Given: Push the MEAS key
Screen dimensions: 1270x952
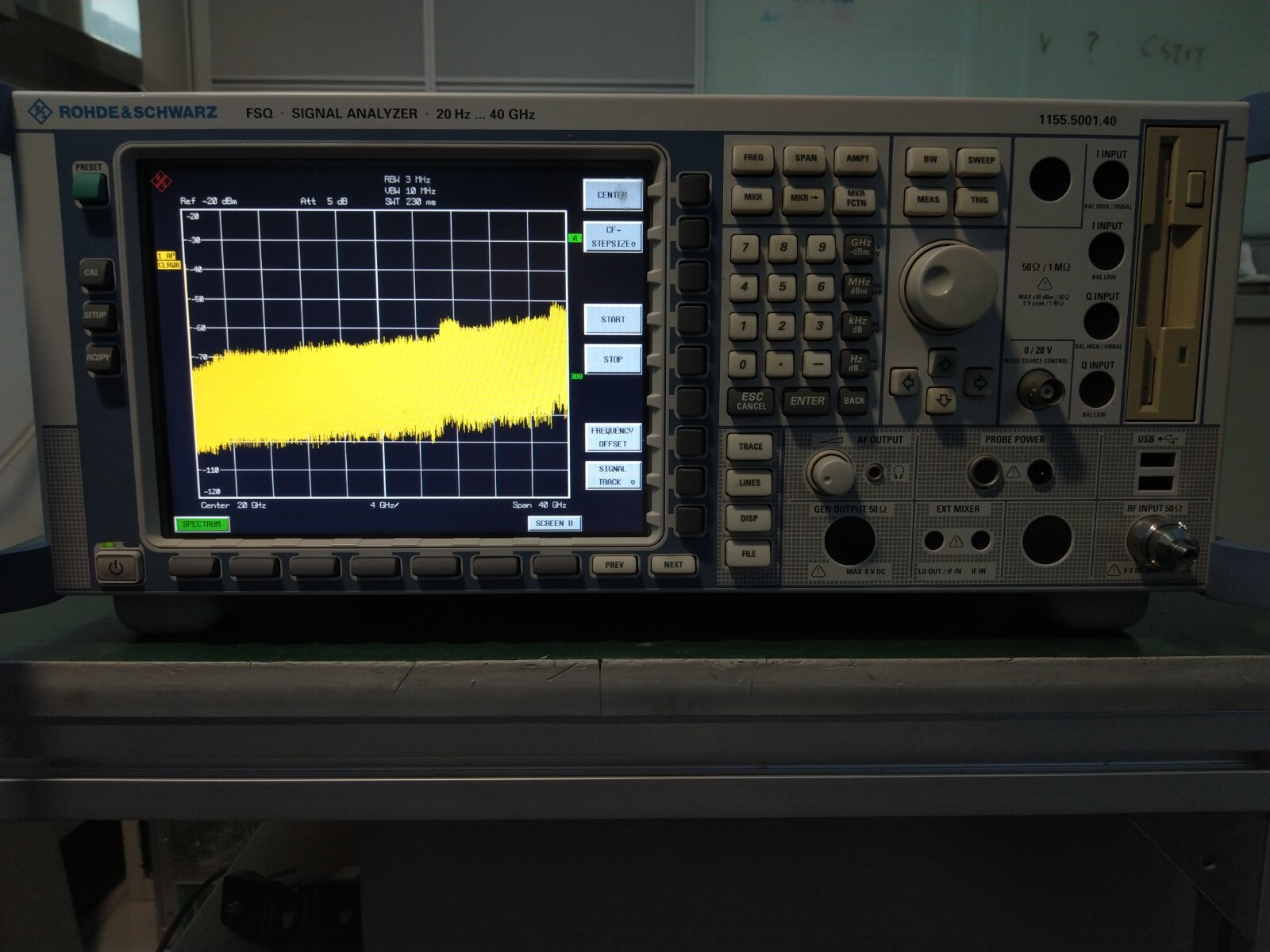Looking at the screenshot, I should point(928,200).
